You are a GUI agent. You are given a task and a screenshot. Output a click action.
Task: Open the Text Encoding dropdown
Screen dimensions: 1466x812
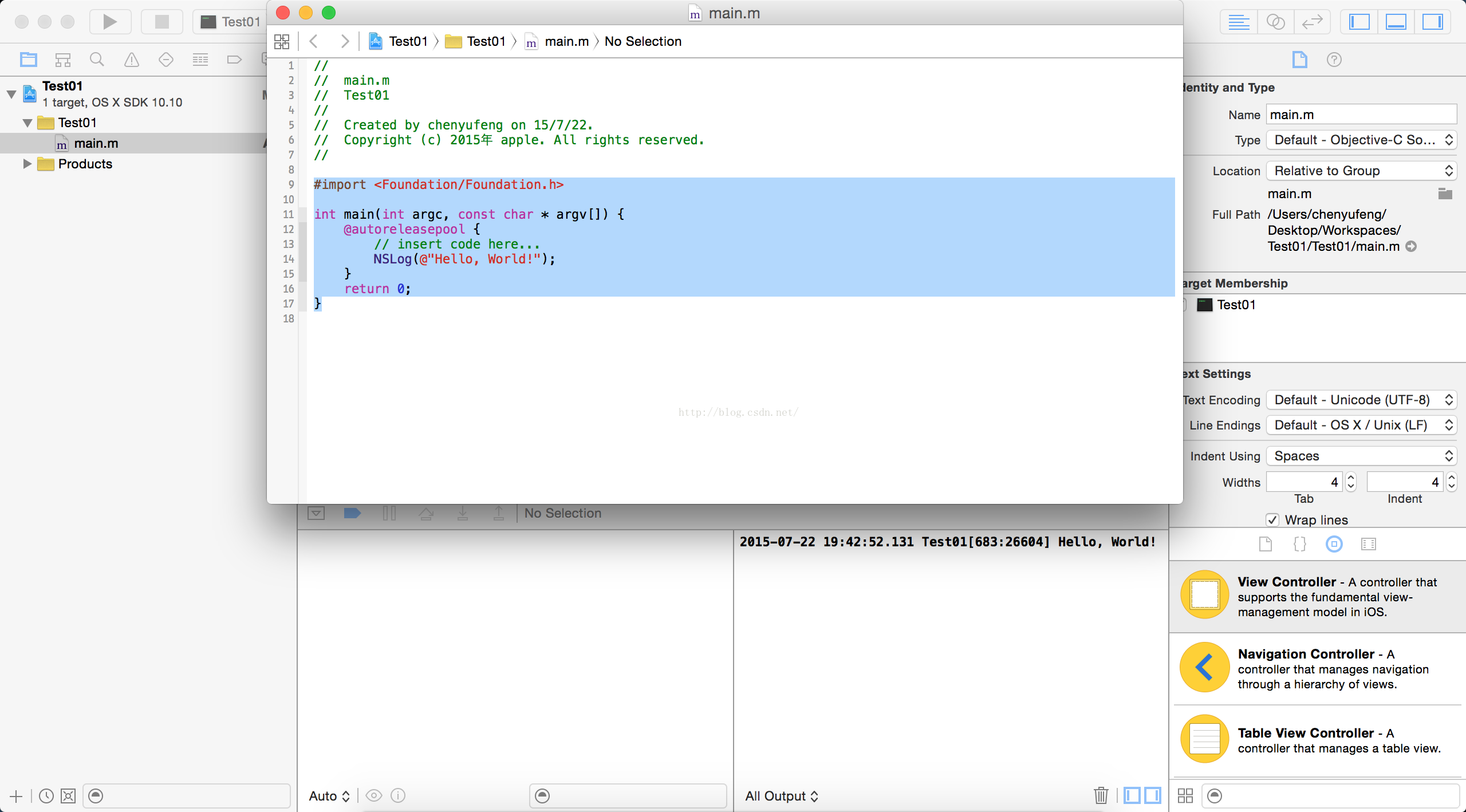(1361, 400)
